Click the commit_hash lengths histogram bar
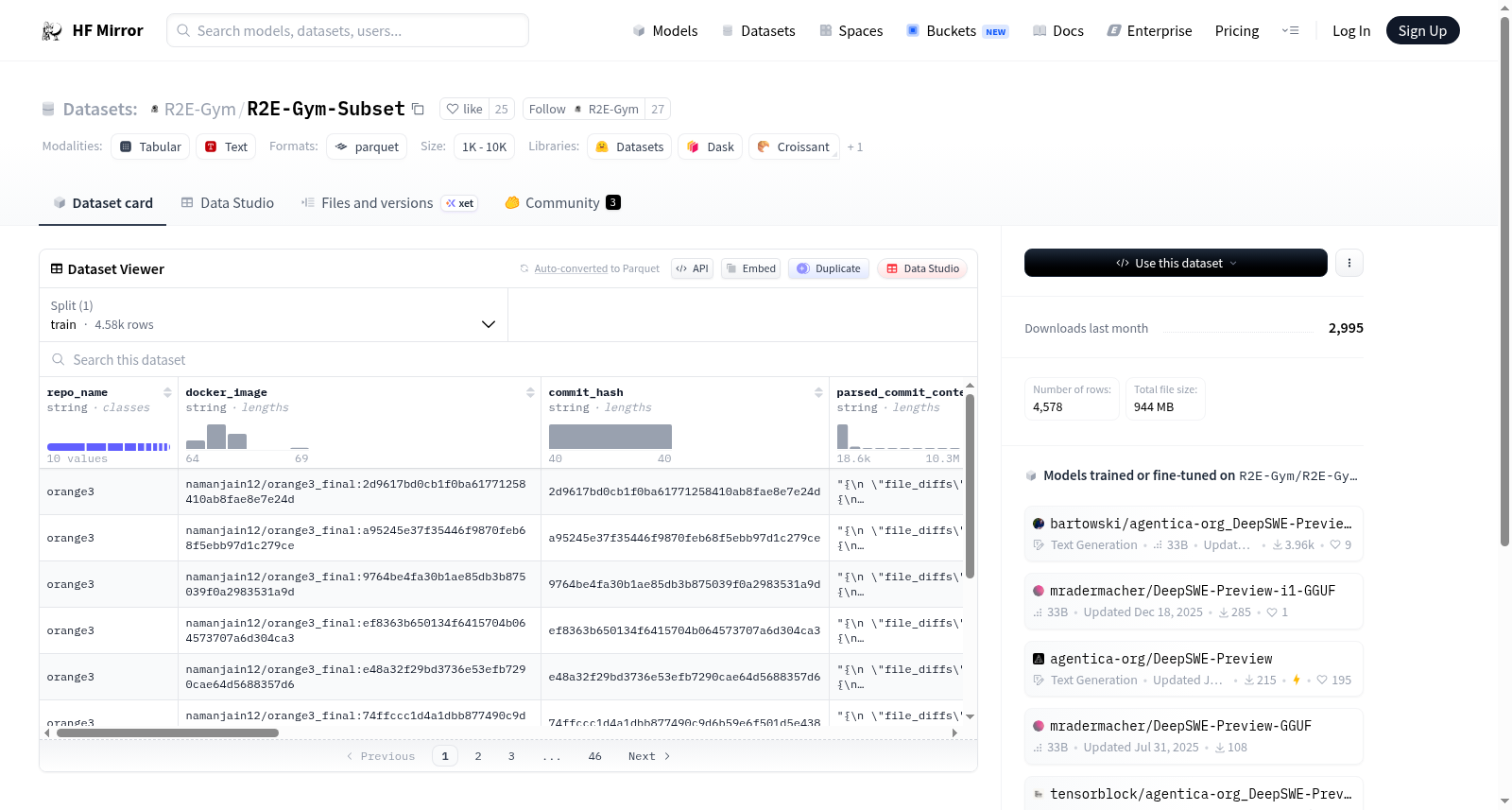Image resolution: width=1512 pixels, height=810 pixels. [x=610, y=437]
